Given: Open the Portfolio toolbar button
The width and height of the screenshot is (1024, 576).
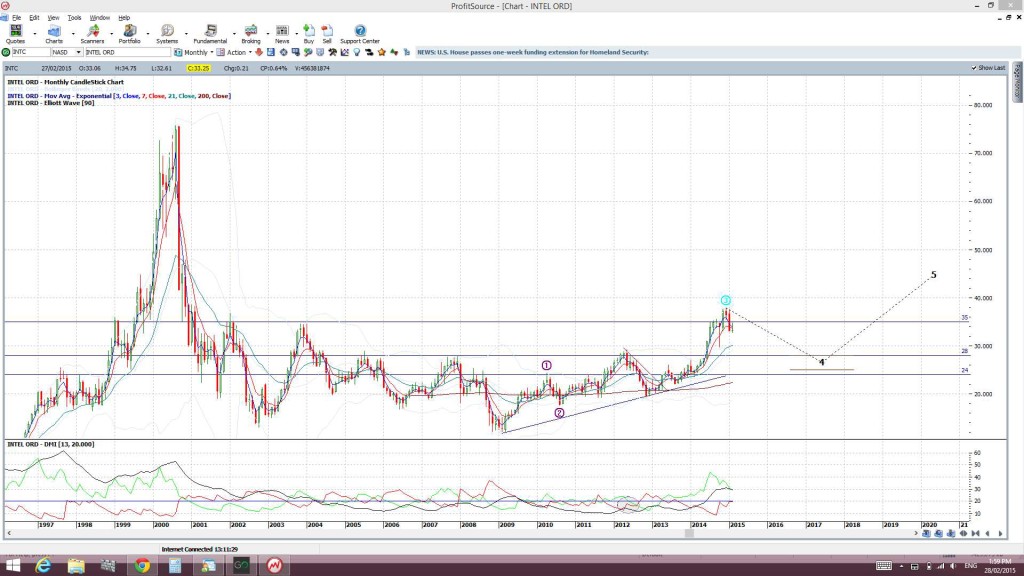Looking at the screenshot, I should coord(129,34).
